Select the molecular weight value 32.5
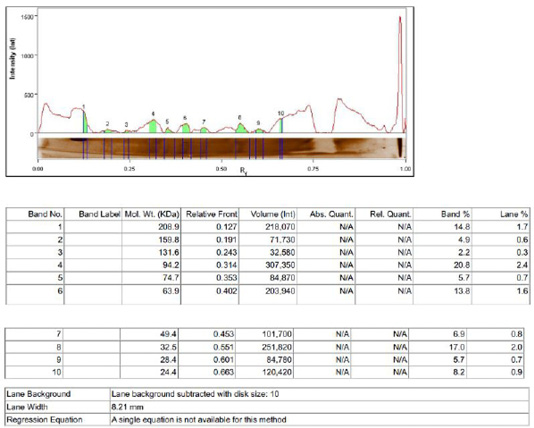 click(x=168, y=347)
